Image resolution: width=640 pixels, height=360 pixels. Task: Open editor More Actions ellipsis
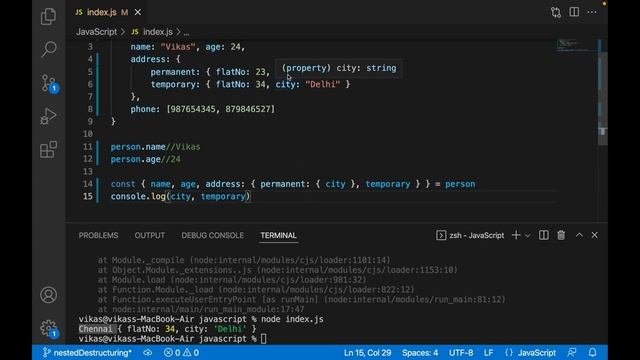coord(592,12)
